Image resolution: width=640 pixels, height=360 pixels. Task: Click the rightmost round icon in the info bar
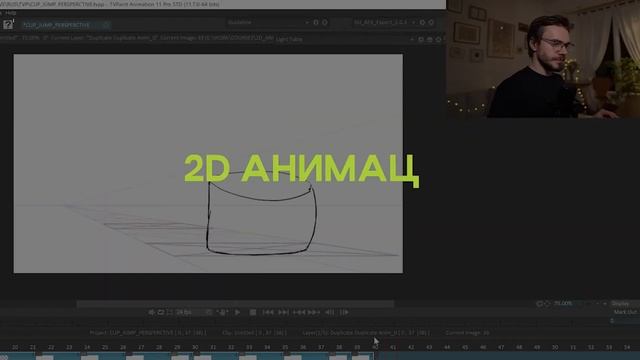click(439, 39)
